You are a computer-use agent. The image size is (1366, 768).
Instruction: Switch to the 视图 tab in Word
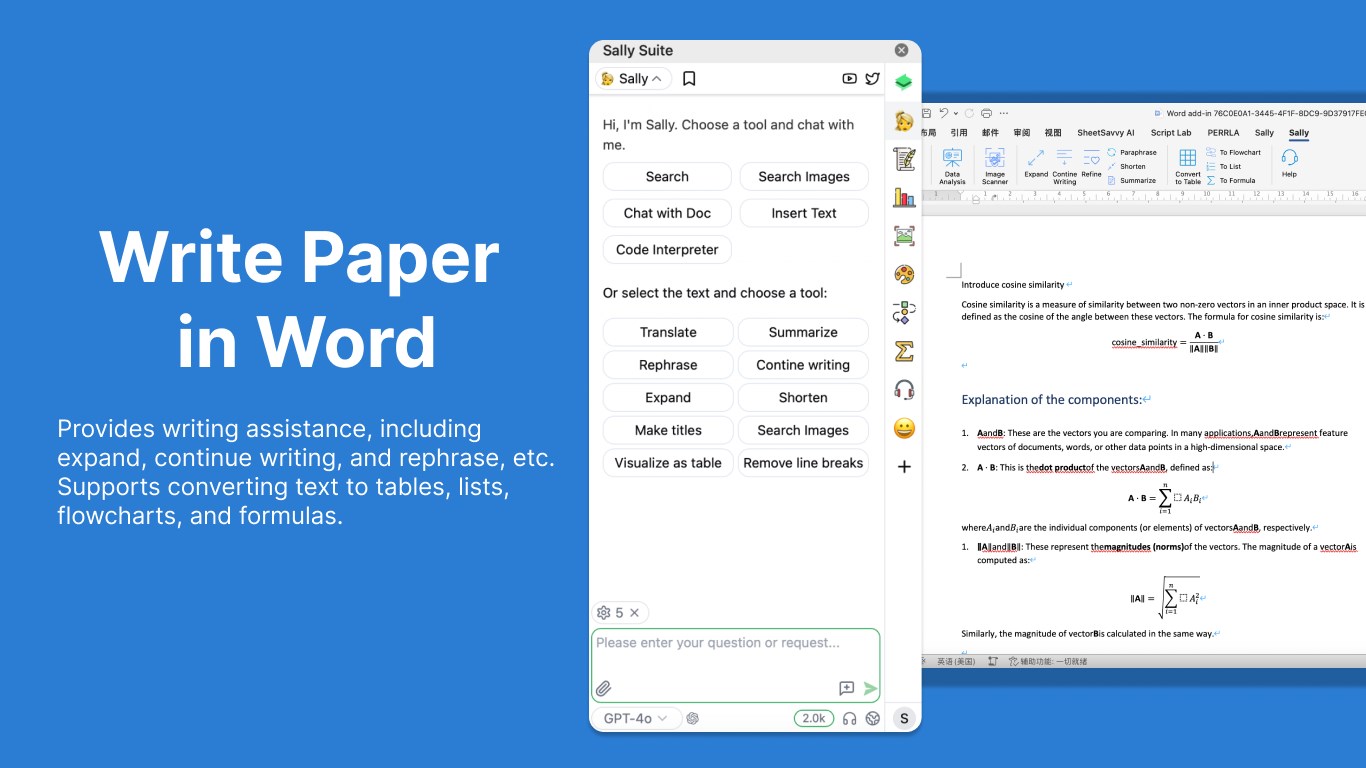1053,133
